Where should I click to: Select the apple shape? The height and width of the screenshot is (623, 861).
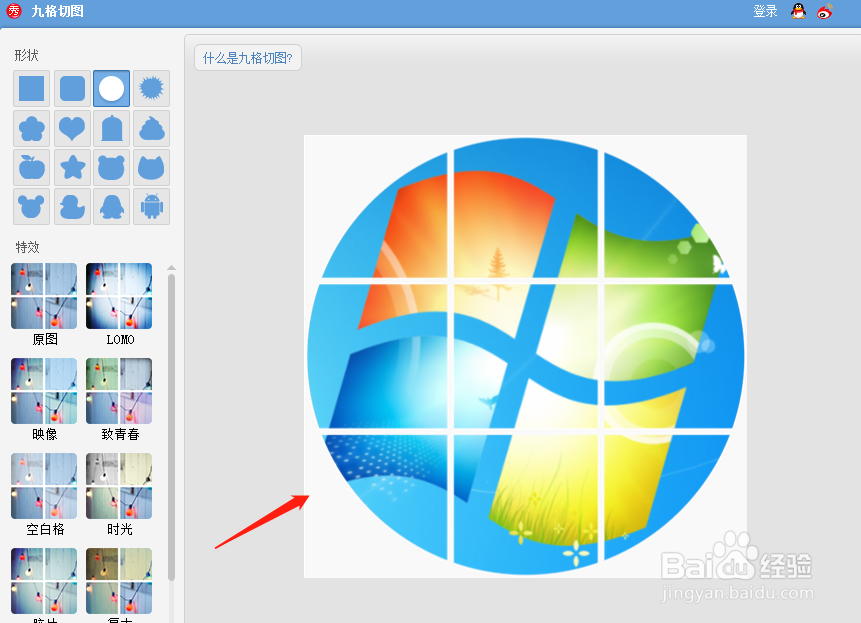click(x=31, y=167)
